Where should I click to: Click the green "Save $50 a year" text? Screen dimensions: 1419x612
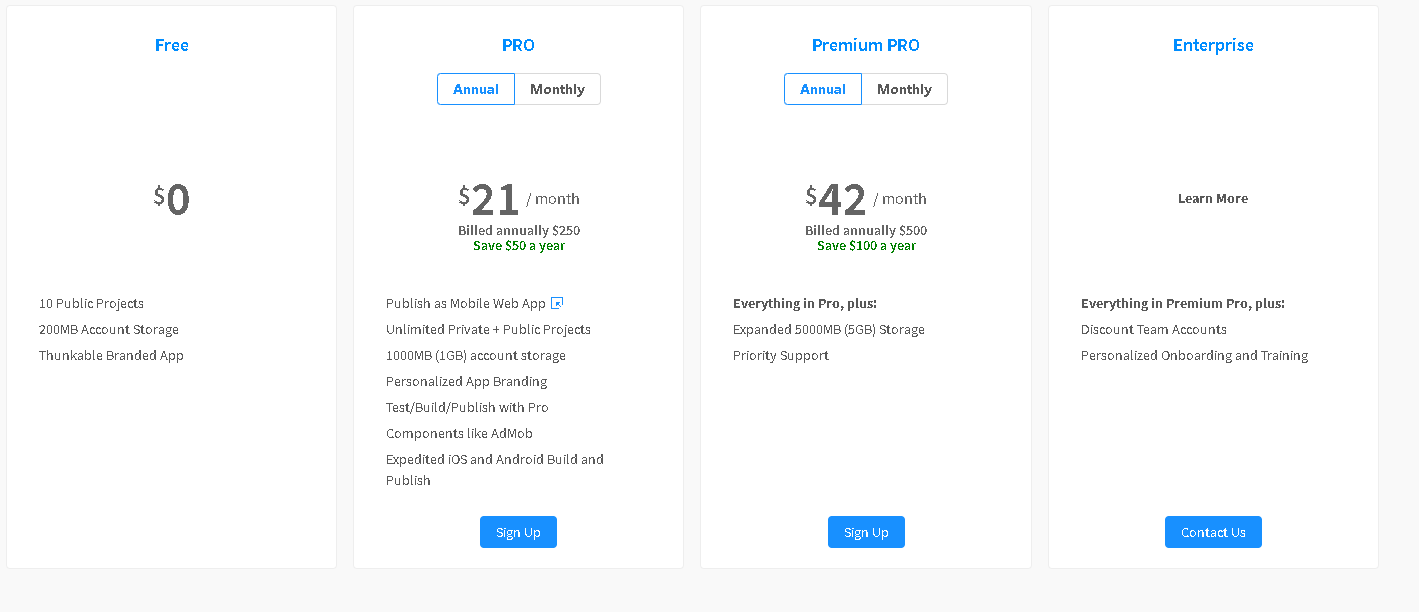tap(519, 246)
